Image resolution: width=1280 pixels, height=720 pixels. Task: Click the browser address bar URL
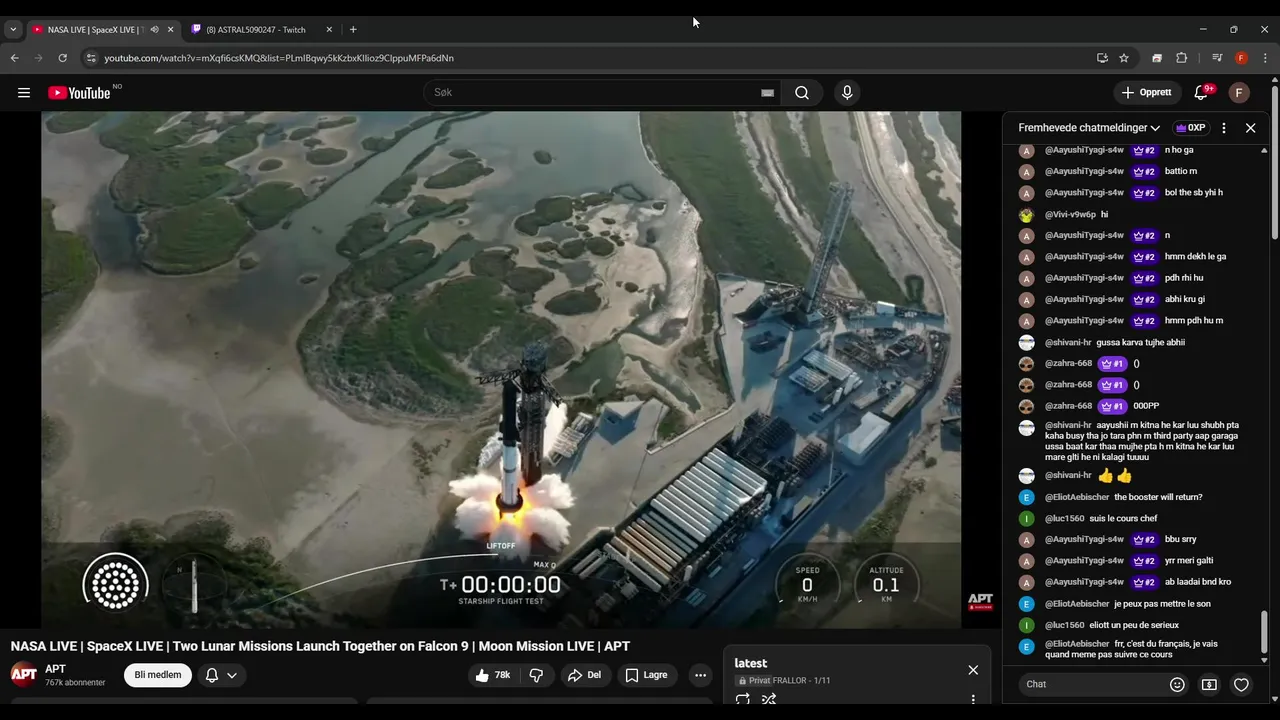tap(279, 58)
